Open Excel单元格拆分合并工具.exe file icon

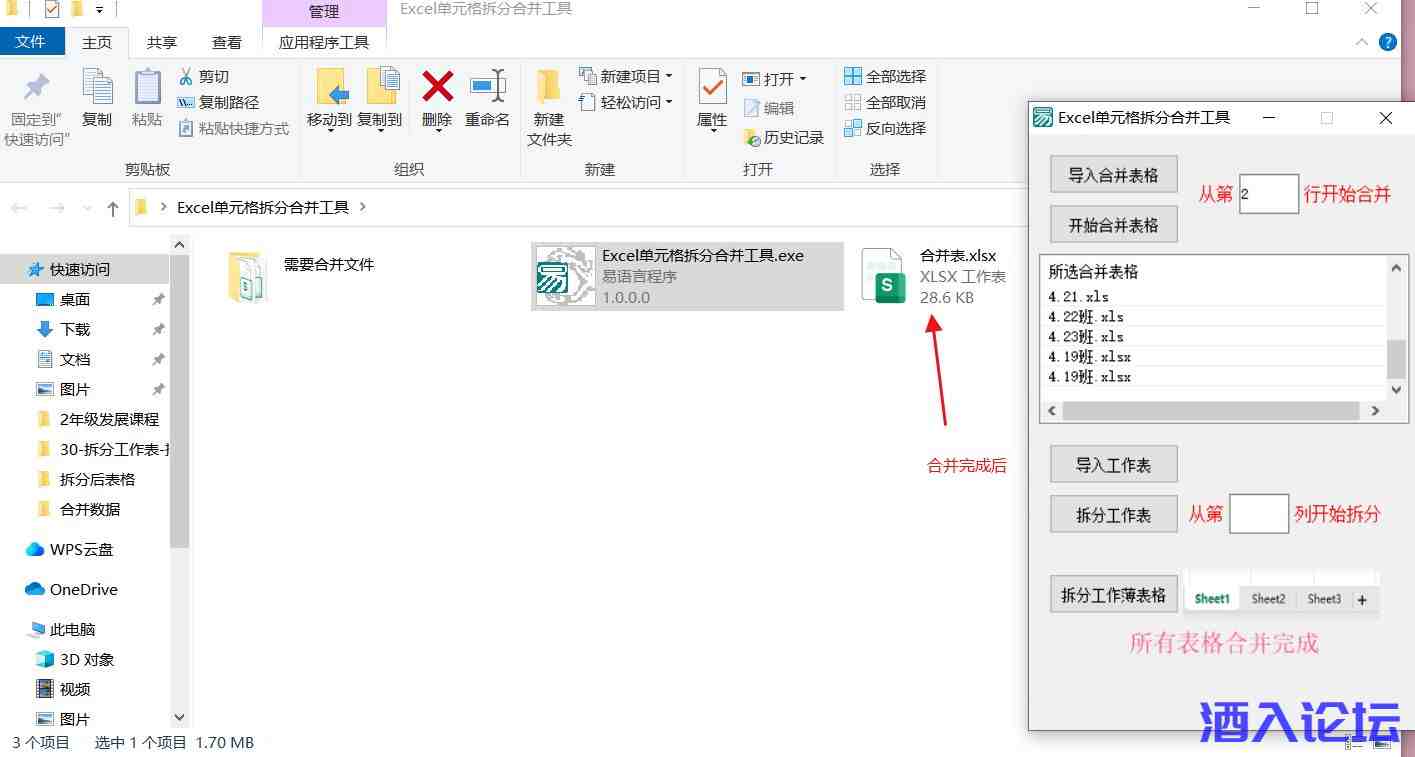[x=565, y=276]
